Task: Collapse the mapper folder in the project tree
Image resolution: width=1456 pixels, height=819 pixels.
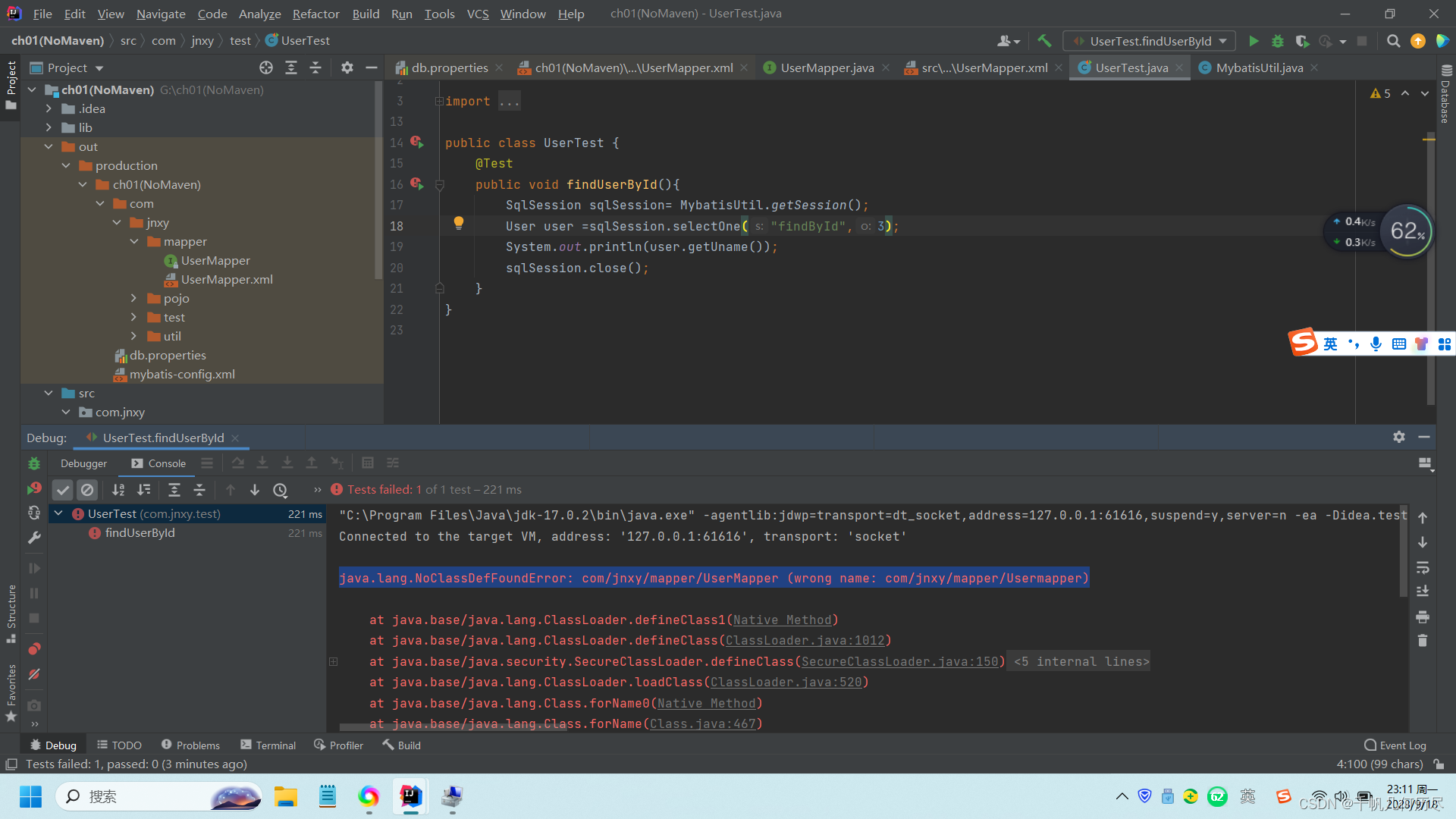Action: pyautogui.click(x=135, y=241)
